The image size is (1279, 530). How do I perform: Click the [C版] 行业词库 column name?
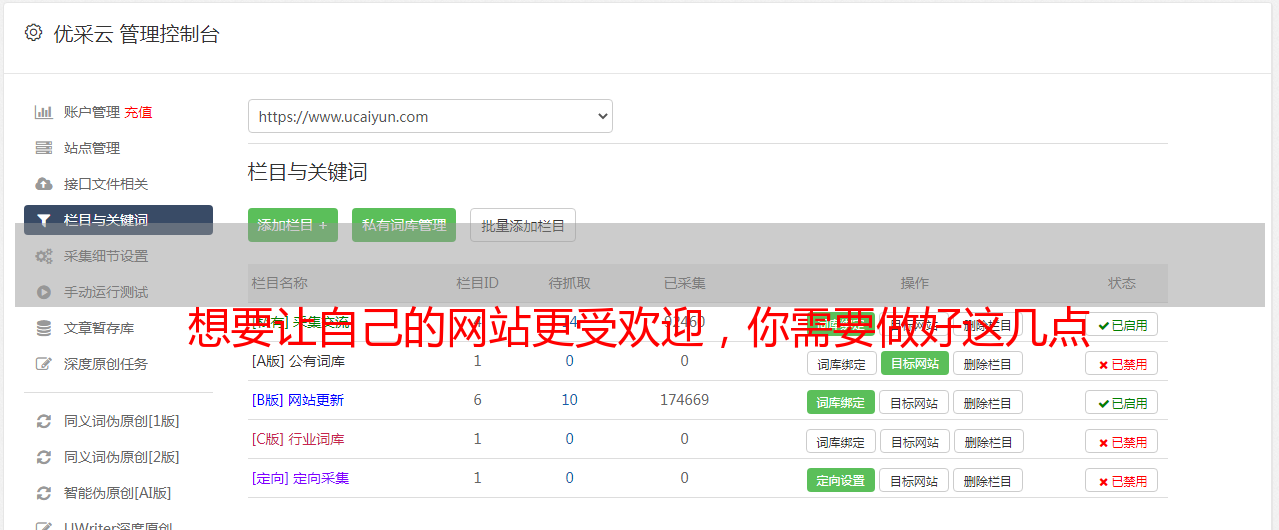pos(298,439)
